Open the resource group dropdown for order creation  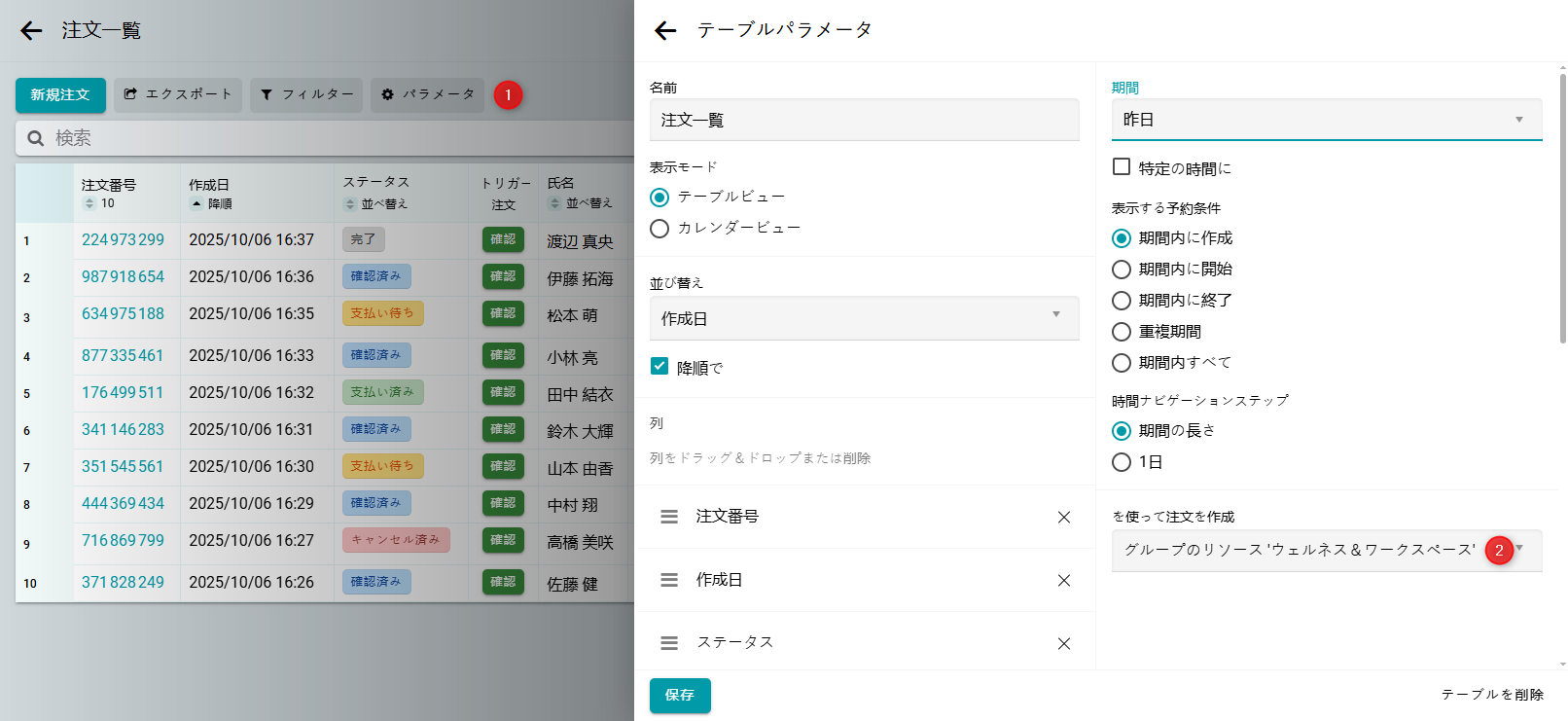(x=1326, y=550)
